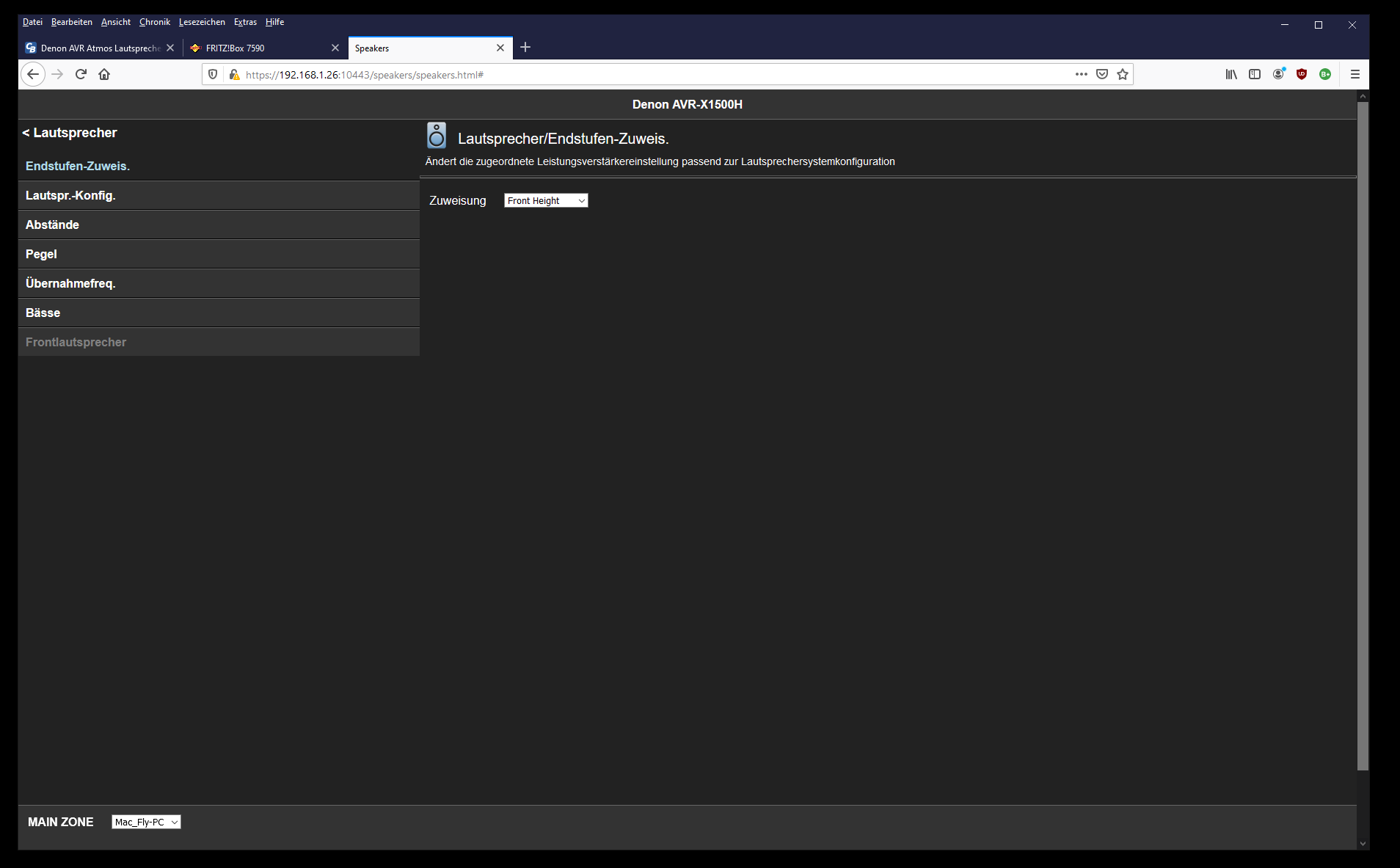This screenshot has height=868, width=1400.
Task: Open Übernahmefreq. settings
Action: tap(219, 283)
